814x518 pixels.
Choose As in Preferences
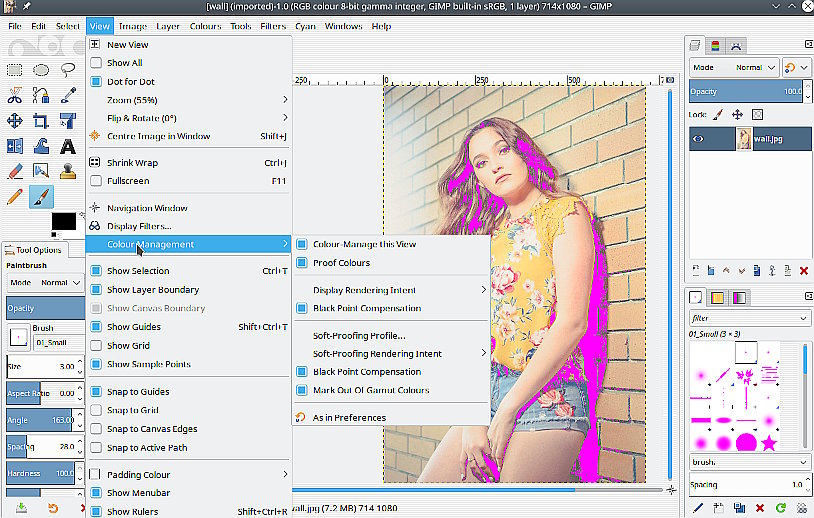[349, 417]
